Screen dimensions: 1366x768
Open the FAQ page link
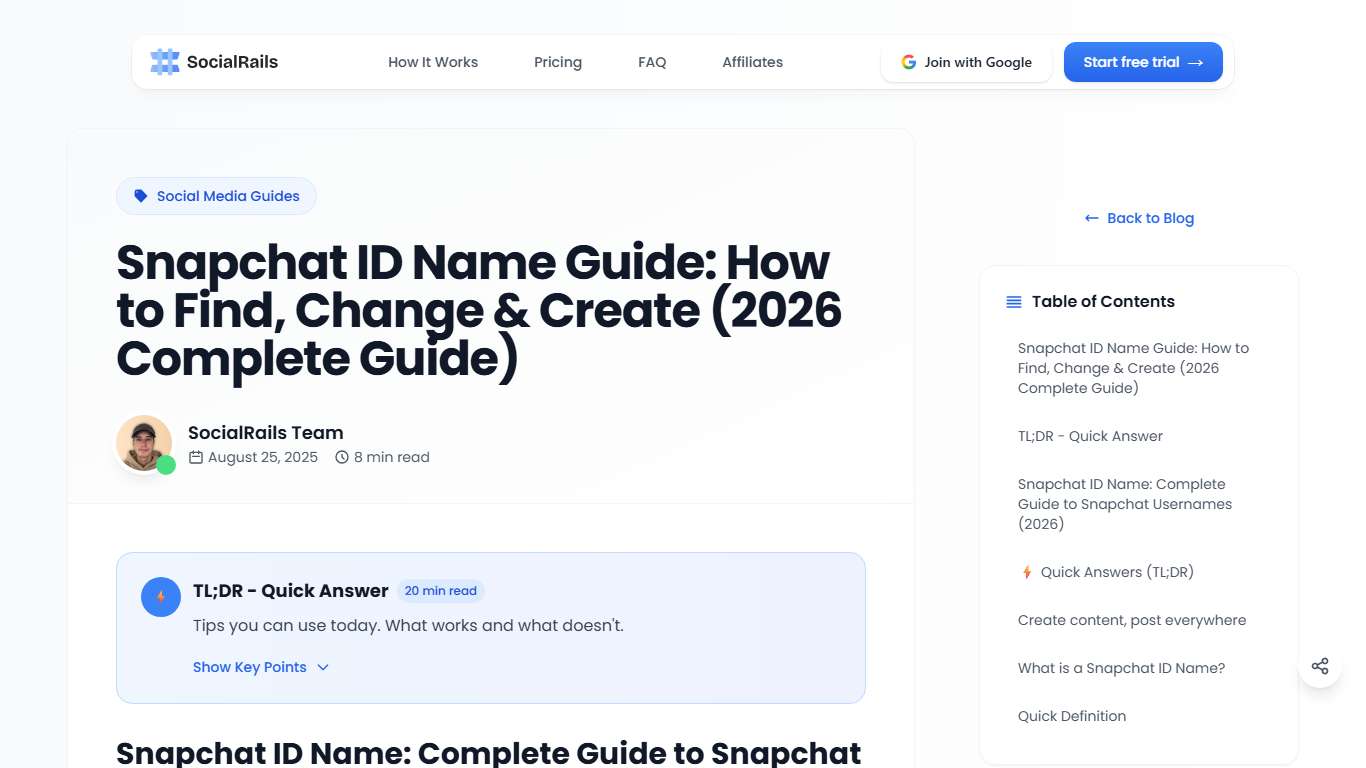point(652,61)
